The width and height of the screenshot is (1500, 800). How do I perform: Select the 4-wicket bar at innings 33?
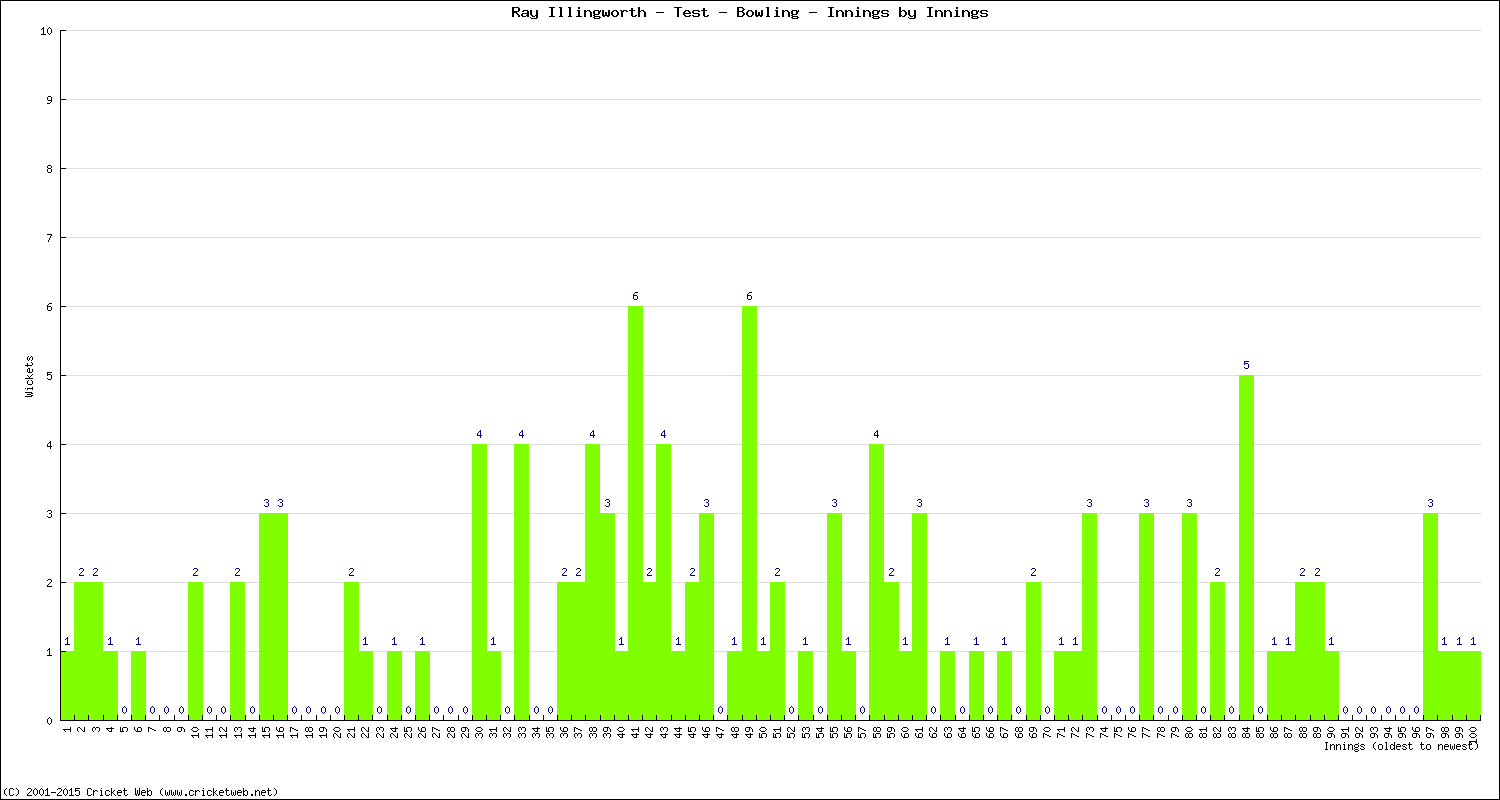point(521,582)
